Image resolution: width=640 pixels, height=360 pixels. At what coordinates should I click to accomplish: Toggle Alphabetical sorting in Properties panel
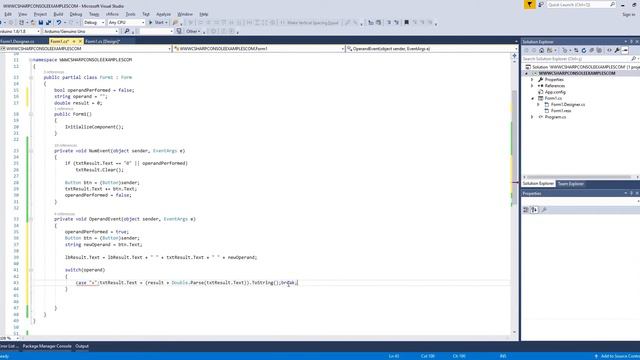(x=534, y=210)
